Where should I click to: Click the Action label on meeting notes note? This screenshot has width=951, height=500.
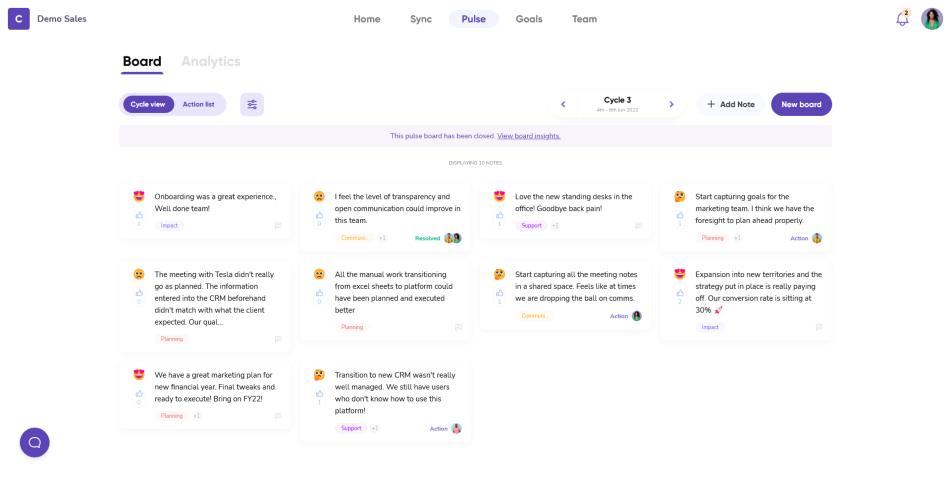point(619,316)
